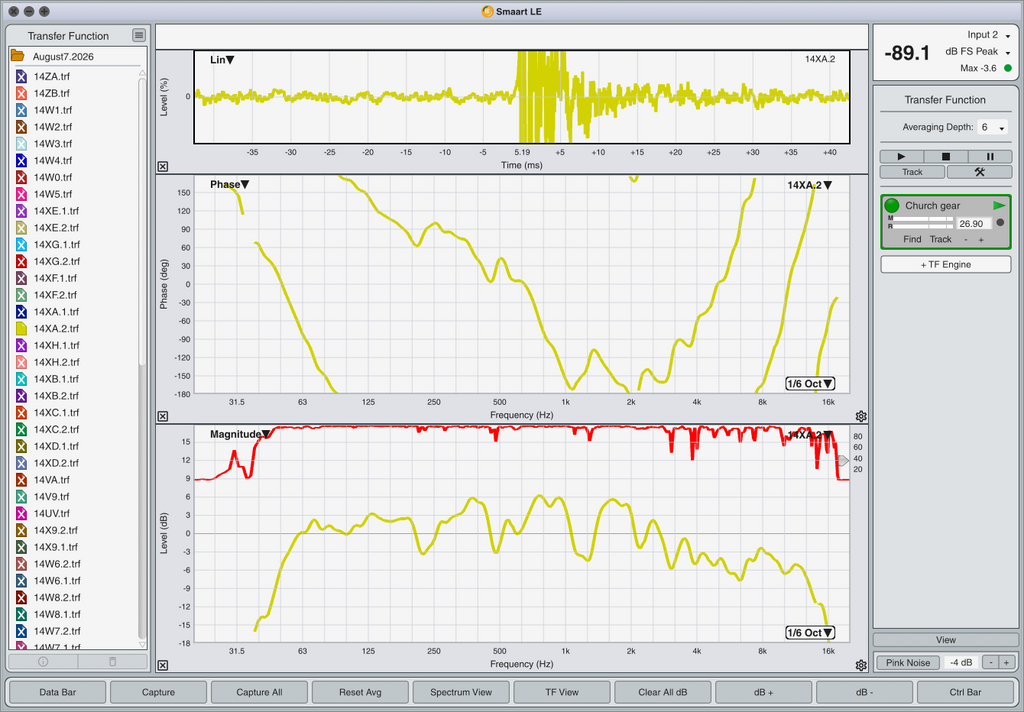
Task: Open the Transfer Function panel menu icon
Action: coord(138,35)
